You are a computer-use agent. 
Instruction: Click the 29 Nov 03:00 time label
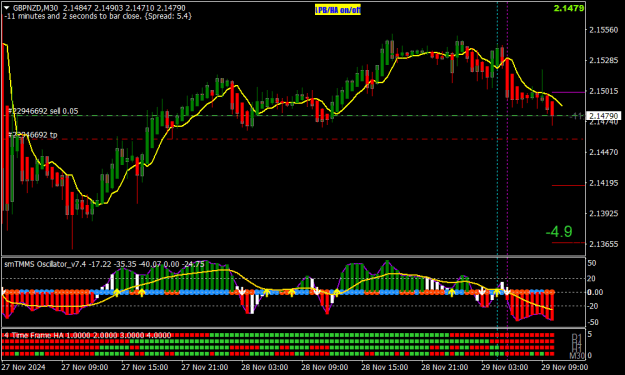(x=505, y=367)
